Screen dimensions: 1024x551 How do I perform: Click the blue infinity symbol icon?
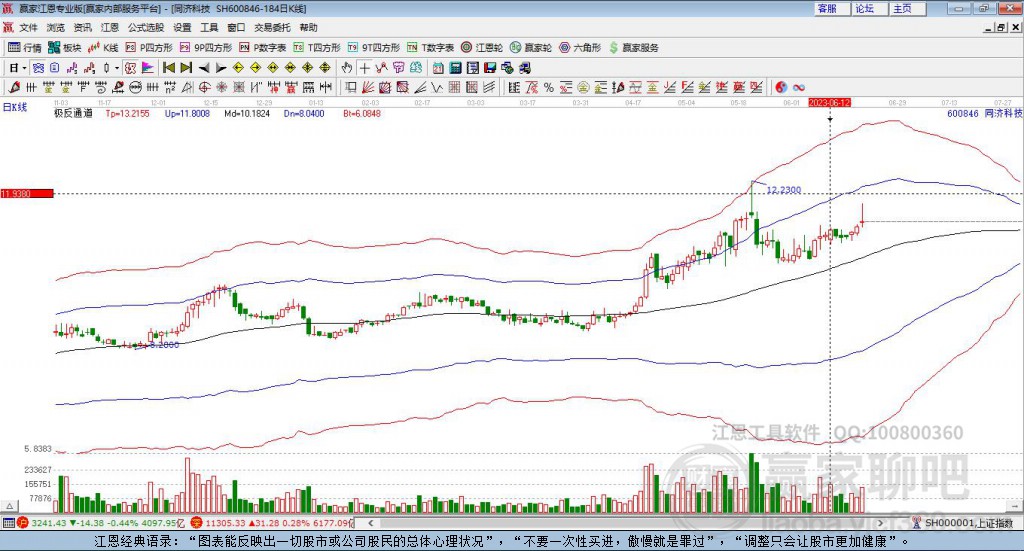(799, 87)
